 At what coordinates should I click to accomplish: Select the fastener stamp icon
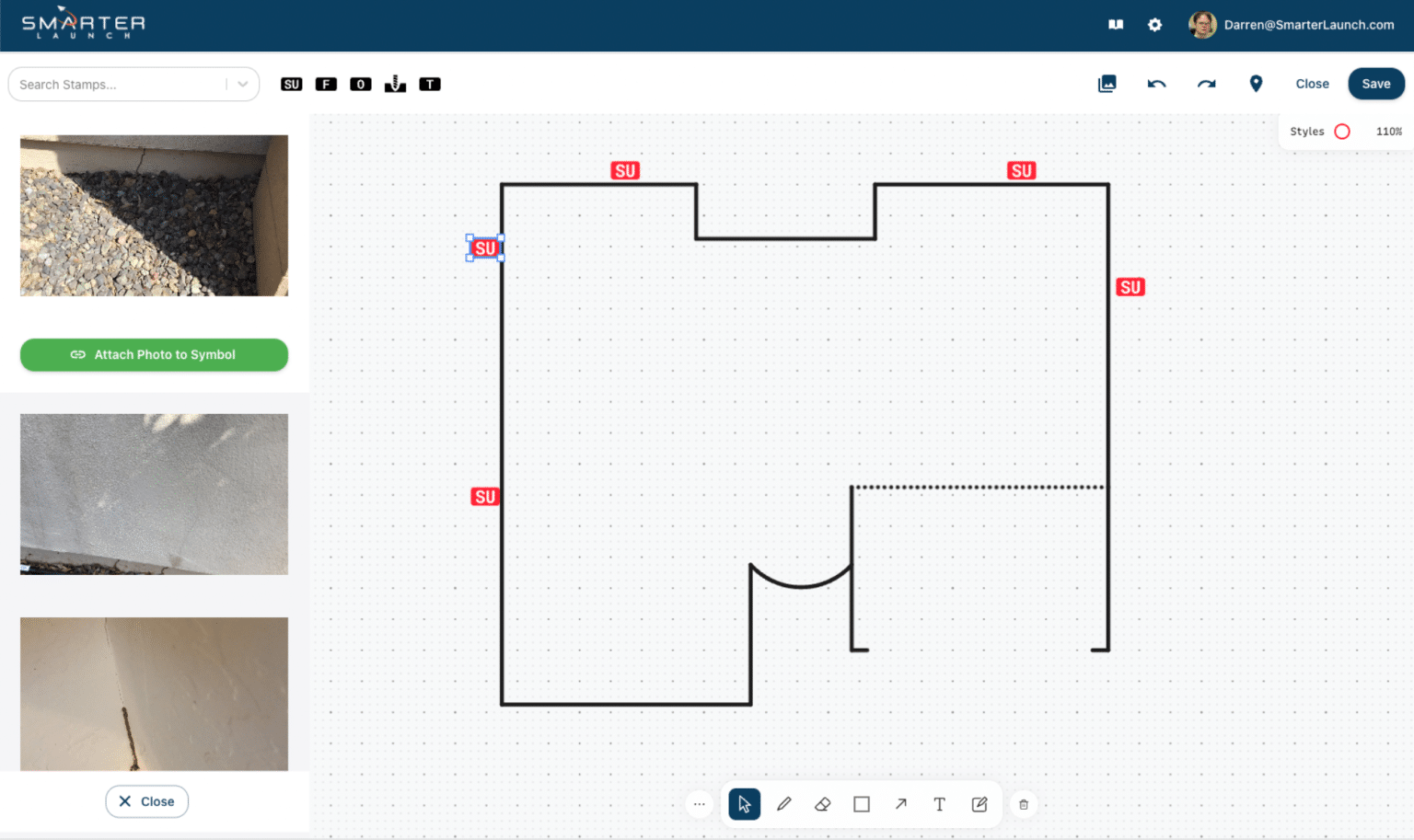[x=395, y=84]
